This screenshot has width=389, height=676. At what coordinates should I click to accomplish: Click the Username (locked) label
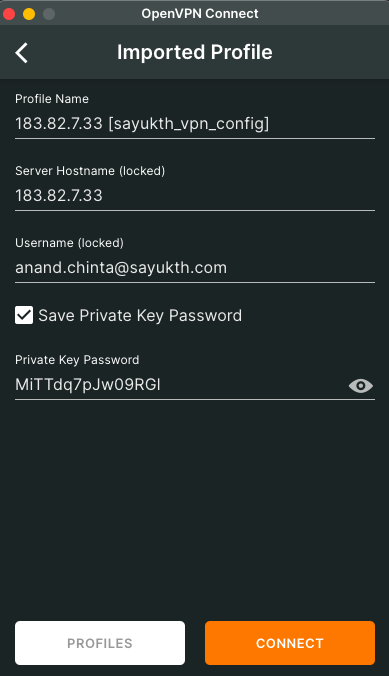(x=69, y=243)
